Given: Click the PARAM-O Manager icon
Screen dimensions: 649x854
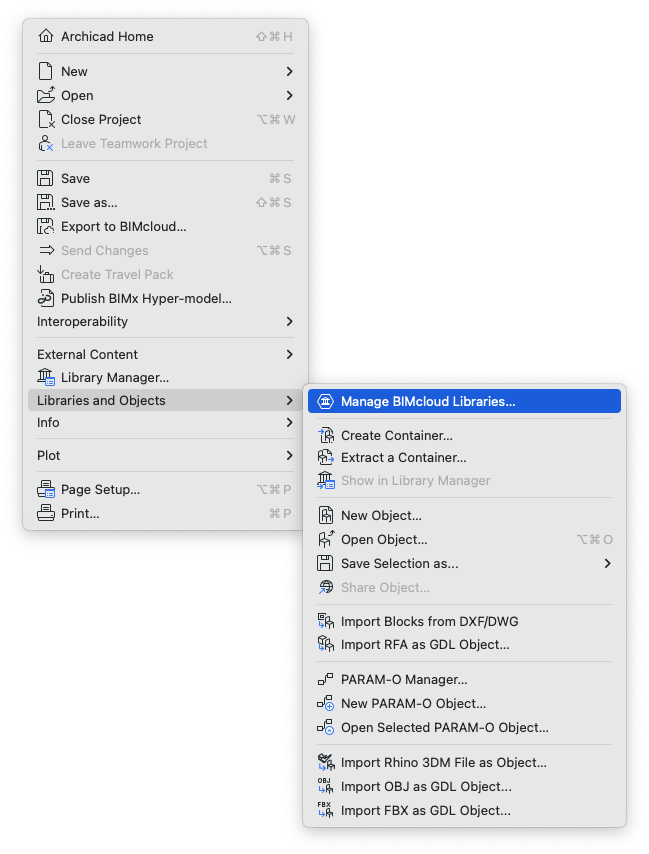Looking at the screenshot, I should click(x=325, y=679).
